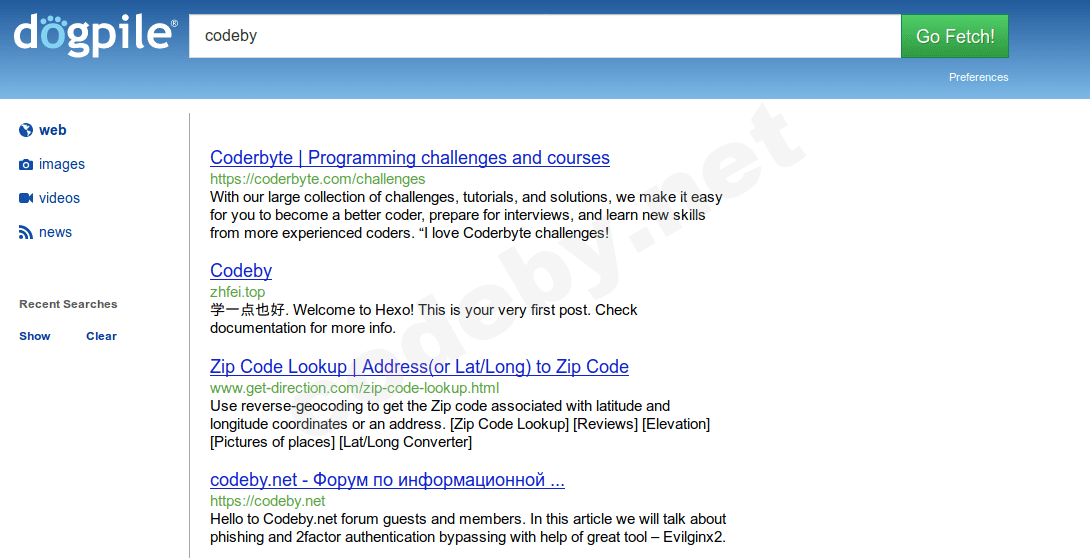Click the coderbyte.com/challenges URL
This screenshot has height=558, width=1090.
[318, 179]
